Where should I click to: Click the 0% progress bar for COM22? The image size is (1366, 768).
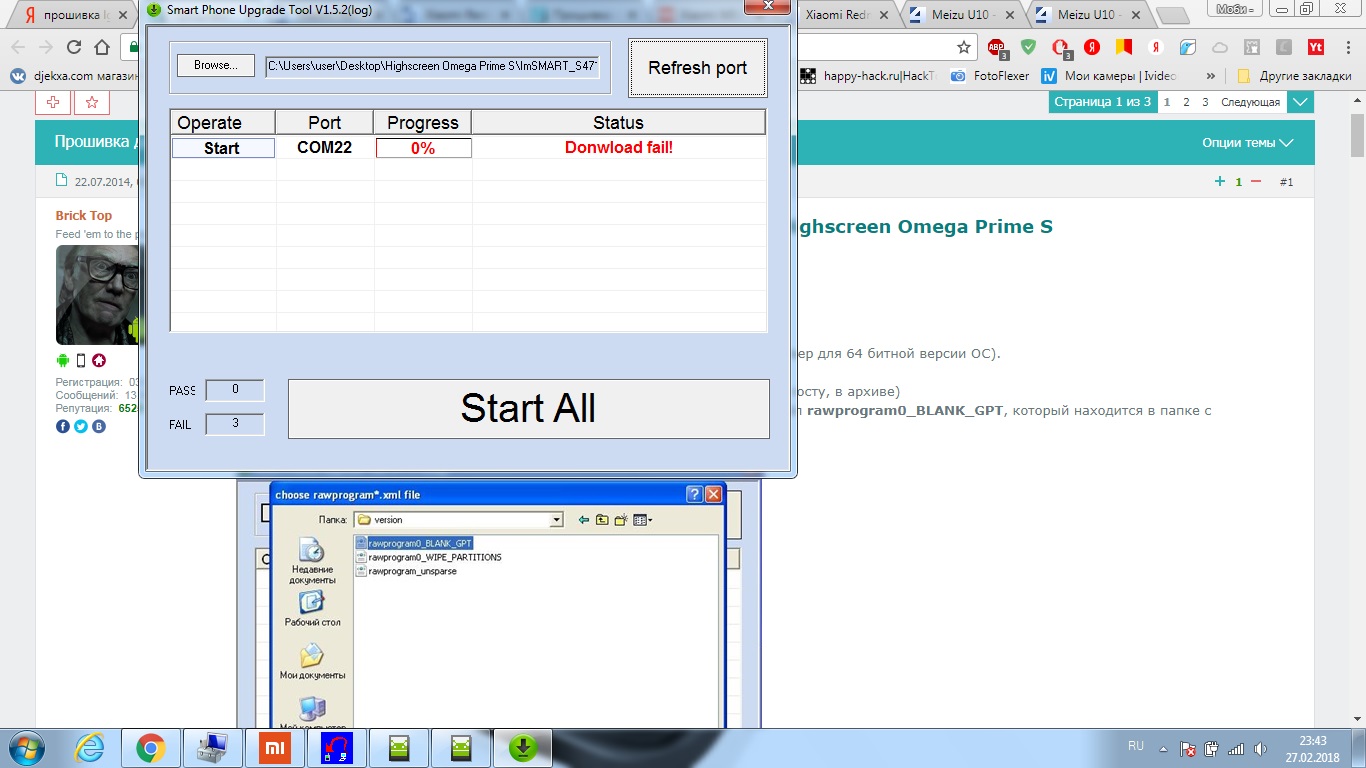[423, 148]
